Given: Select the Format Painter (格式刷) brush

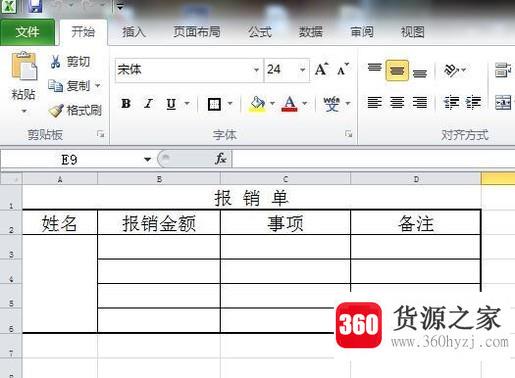Looking at the screenshot, I should click(75, 110).
